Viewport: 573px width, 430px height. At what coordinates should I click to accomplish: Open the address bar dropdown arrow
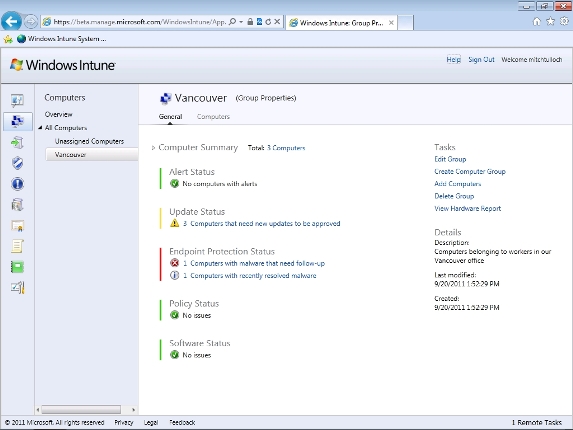coord(241,22)
